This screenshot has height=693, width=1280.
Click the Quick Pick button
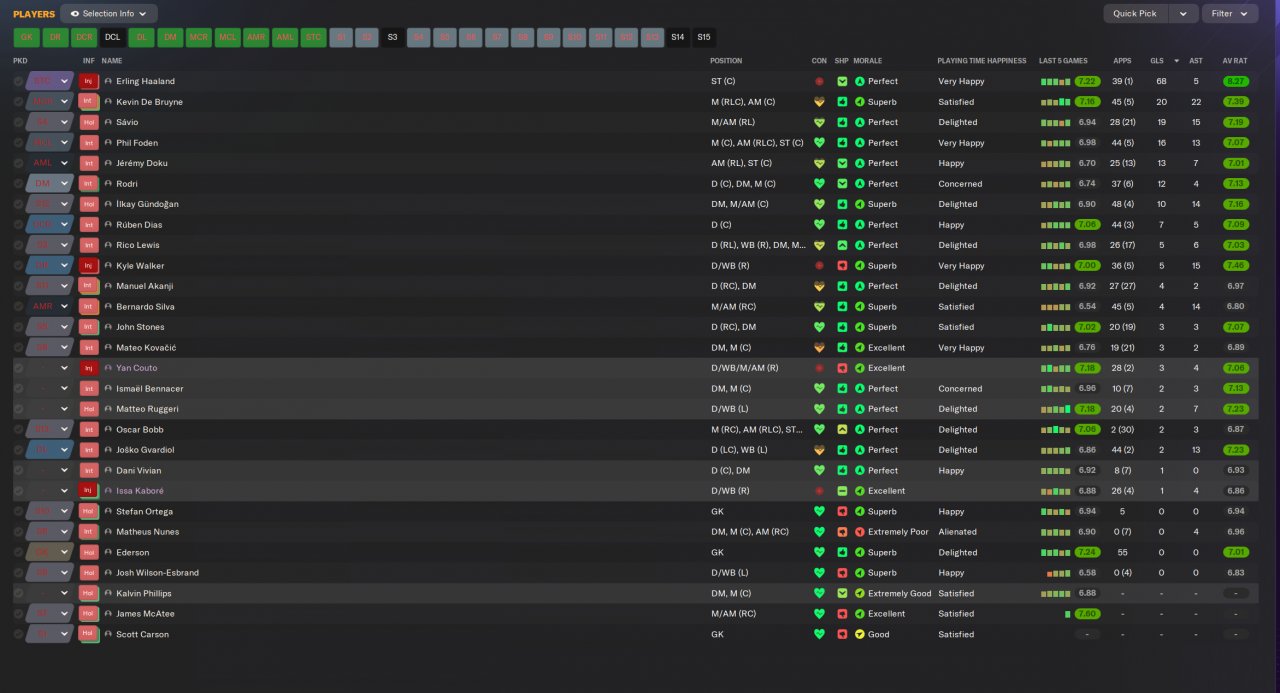click(1136, 14)
